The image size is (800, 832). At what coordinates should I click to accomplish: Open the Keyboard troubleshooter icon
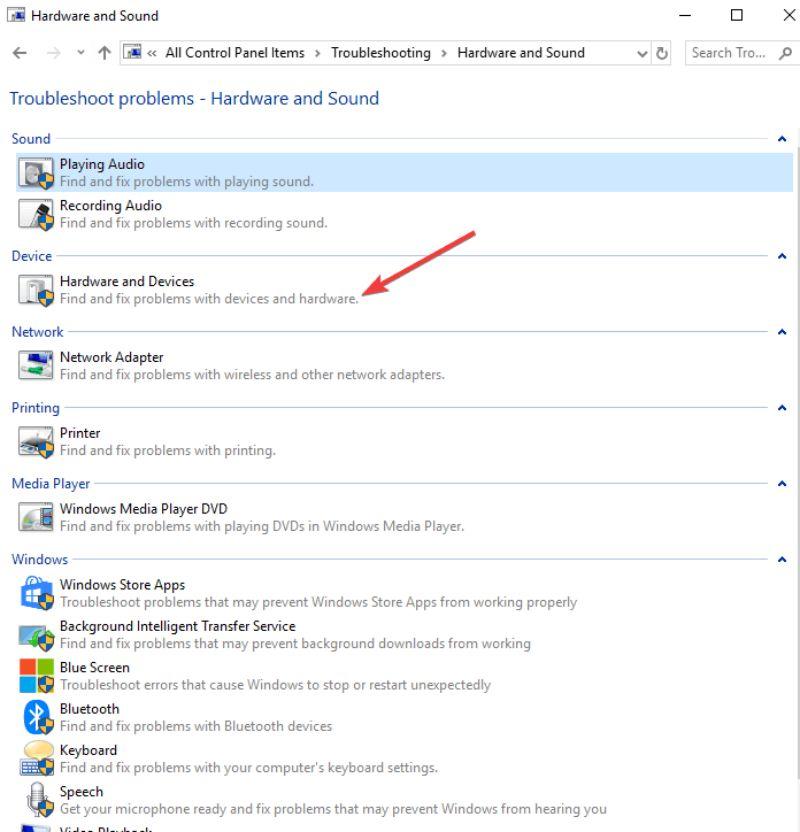[37, 759]
